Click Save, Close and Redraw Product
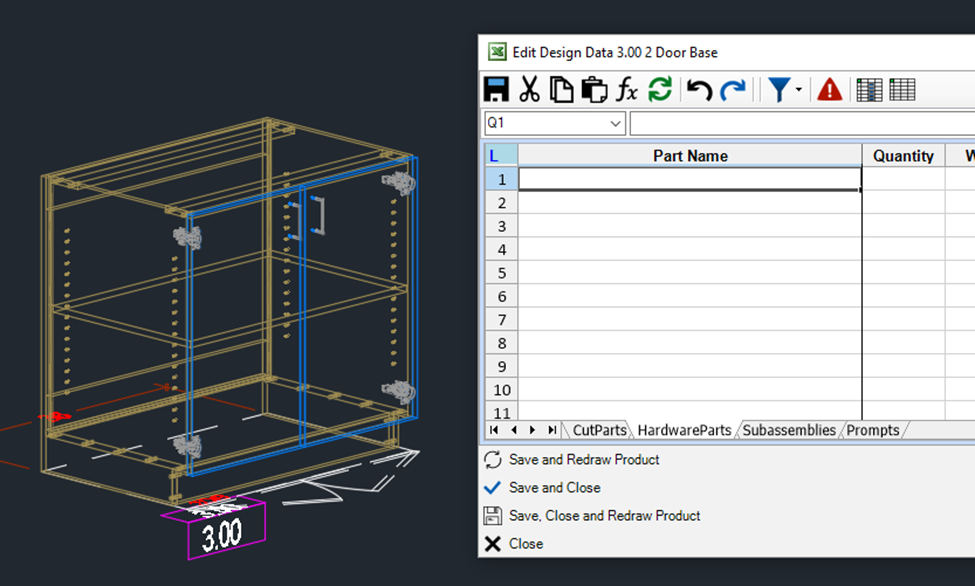The image size is (975, 586). 604,516
